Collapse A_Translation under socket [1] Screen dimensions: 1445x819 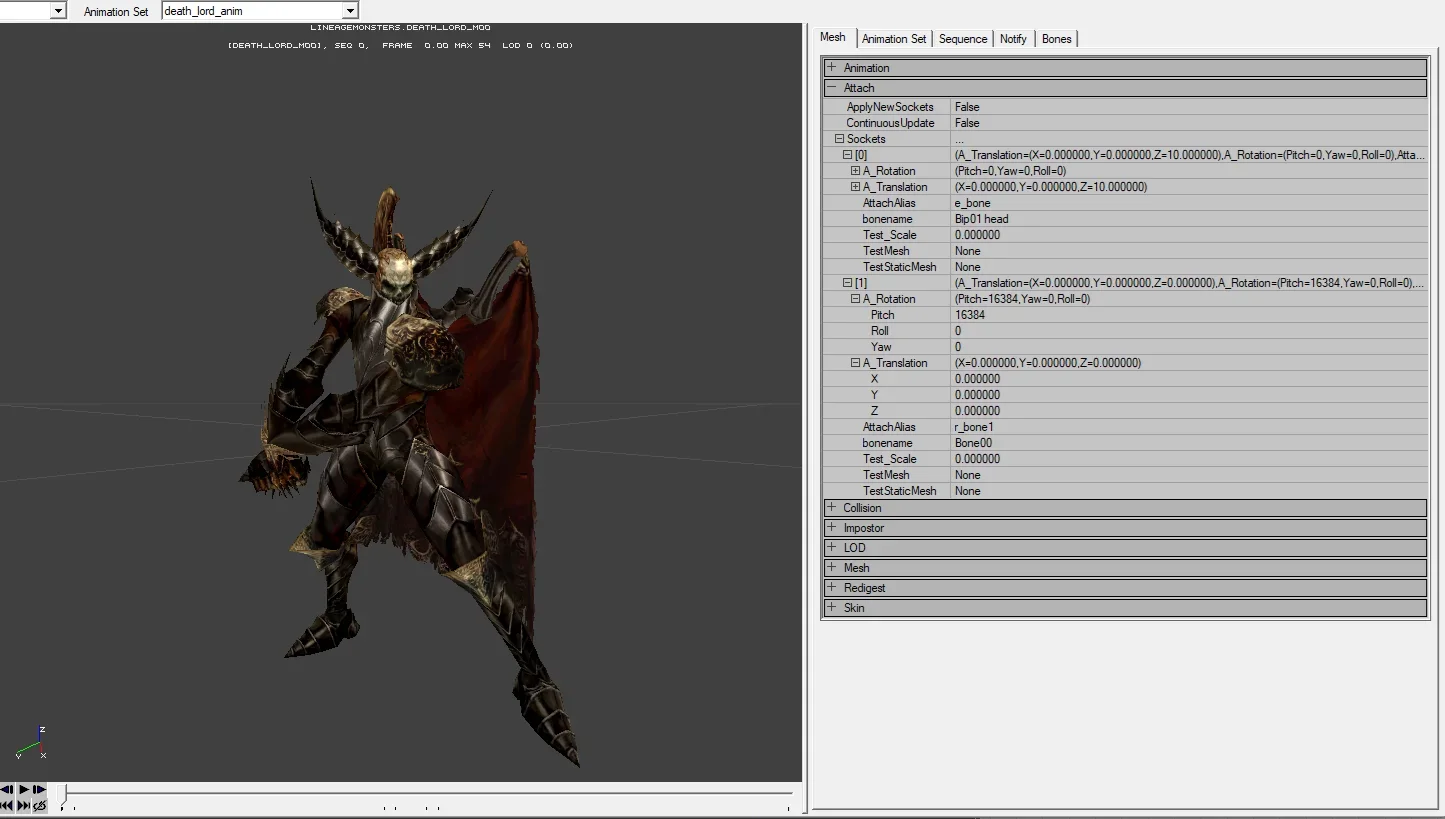click(855, 363)
